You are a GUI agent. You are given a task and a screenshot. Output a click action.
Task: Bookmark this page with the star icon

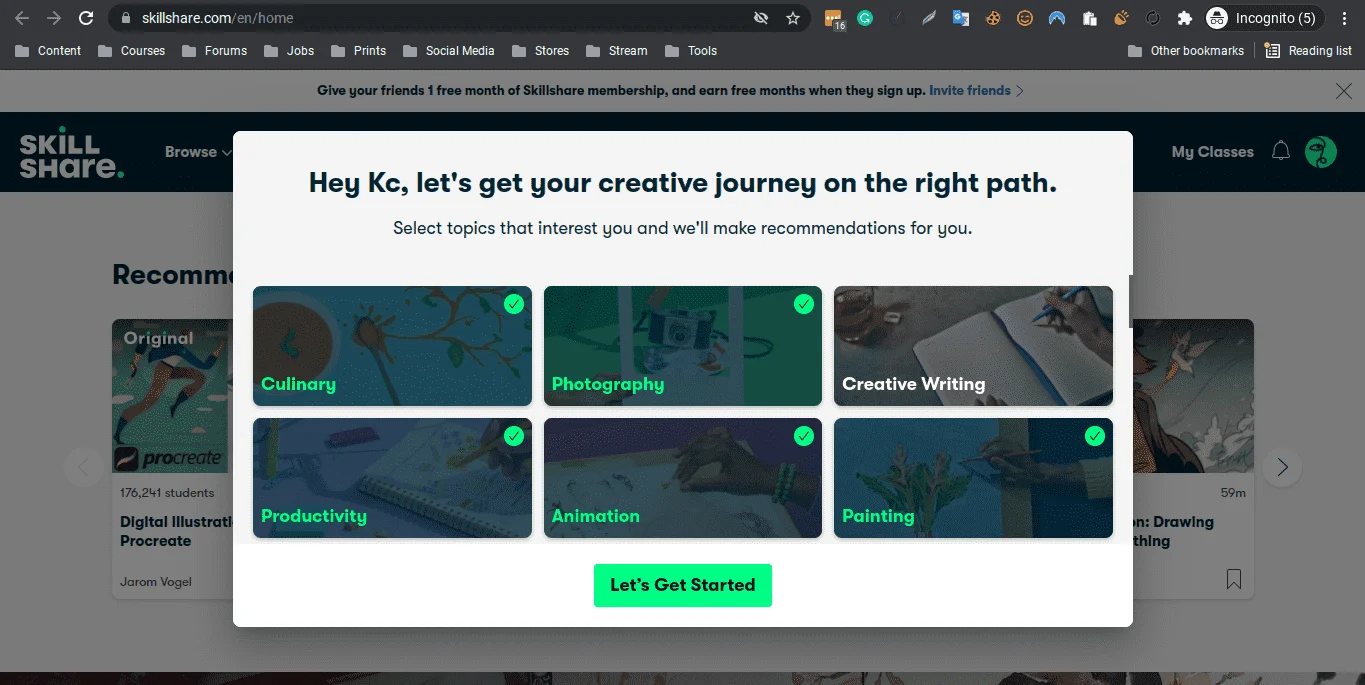(793, 18)
